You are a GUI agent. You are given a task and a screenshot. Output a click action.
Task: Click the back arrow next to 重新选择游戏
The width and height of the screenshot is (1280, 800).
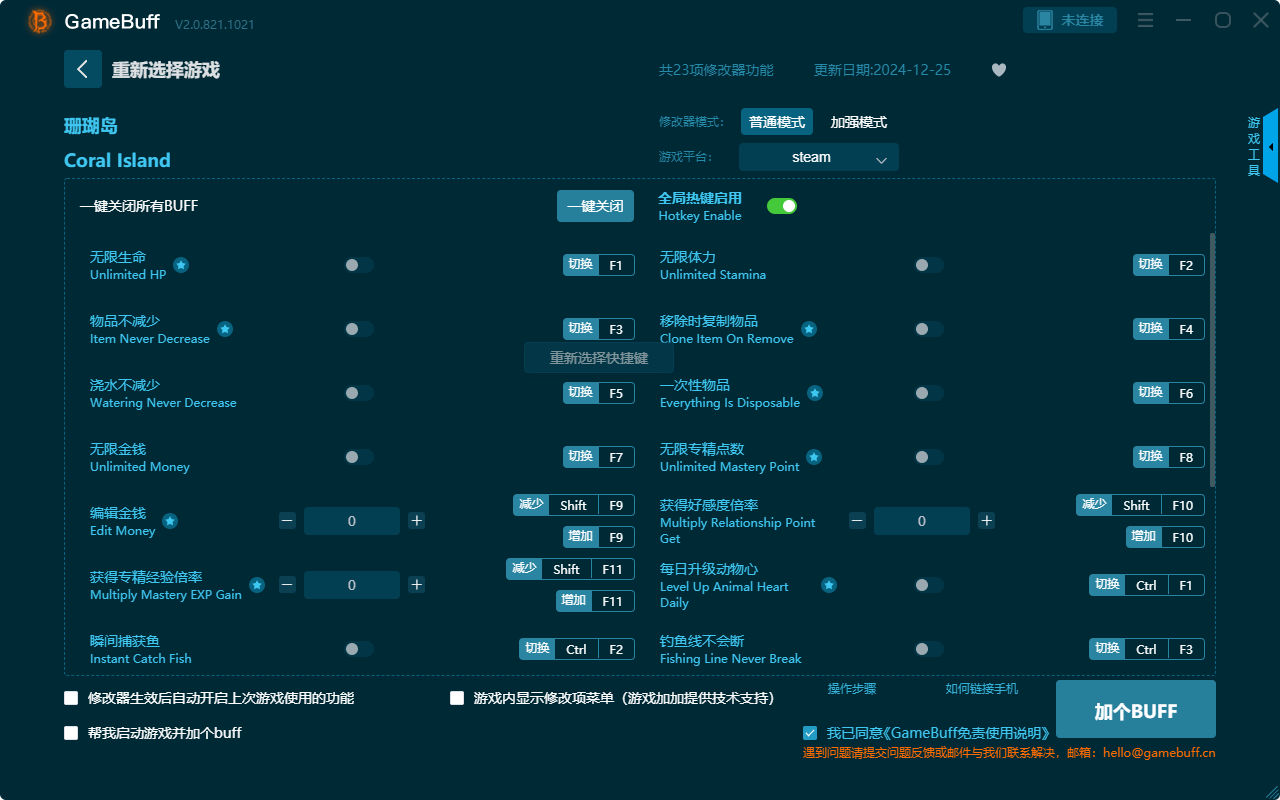[x=83, y=68]
